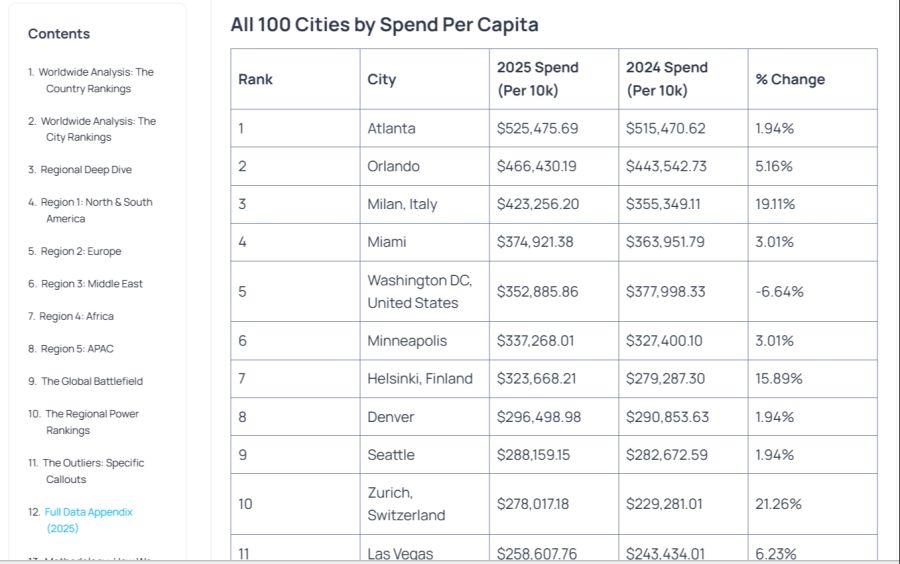The image size is (900, 564).
Task: Click the 'All 100 Cities by Spend Per Capita' heading
Action: tap(384, 25)
